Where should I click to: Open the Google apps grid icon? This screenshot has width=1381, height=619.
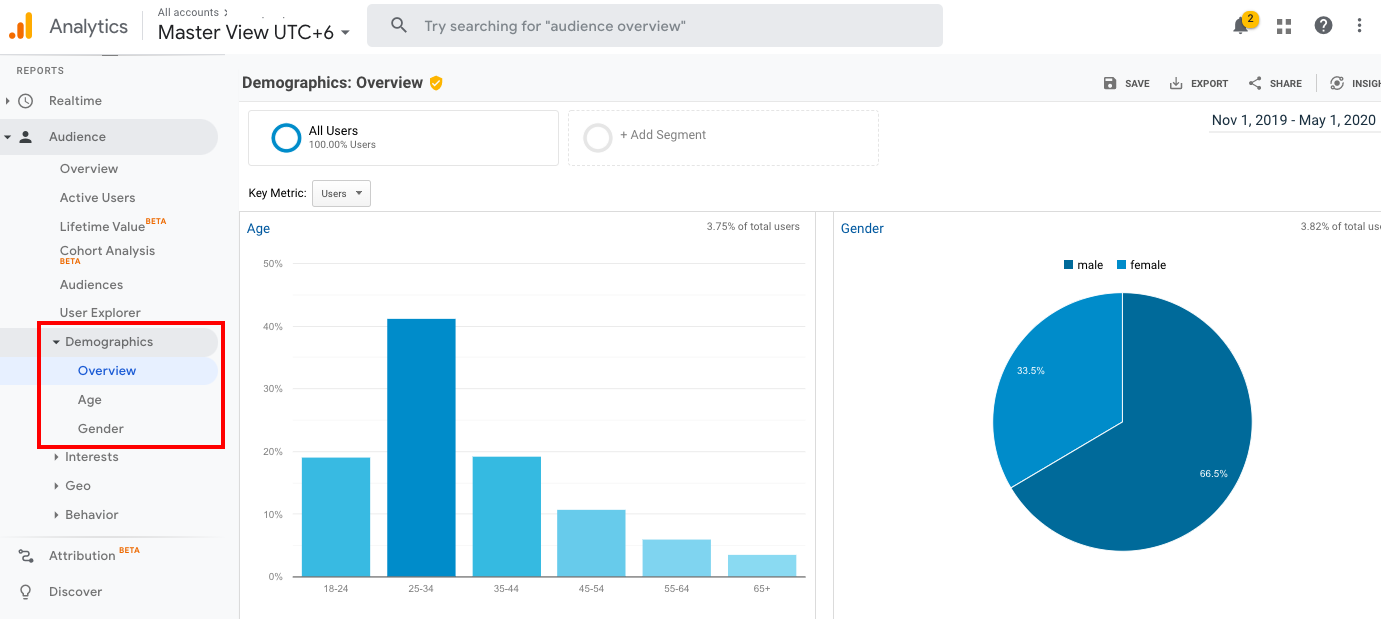pyautogui.click(x=1283, y=25)
